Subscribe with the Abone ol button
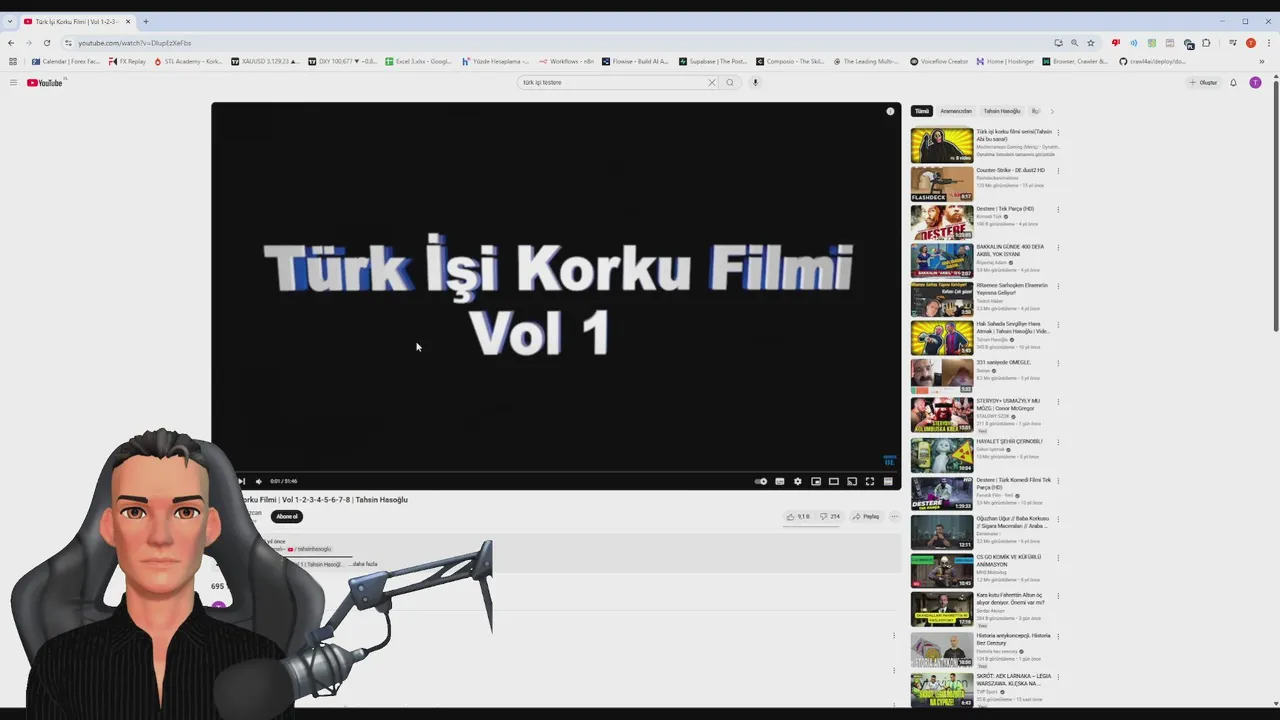 click(287, 516)
